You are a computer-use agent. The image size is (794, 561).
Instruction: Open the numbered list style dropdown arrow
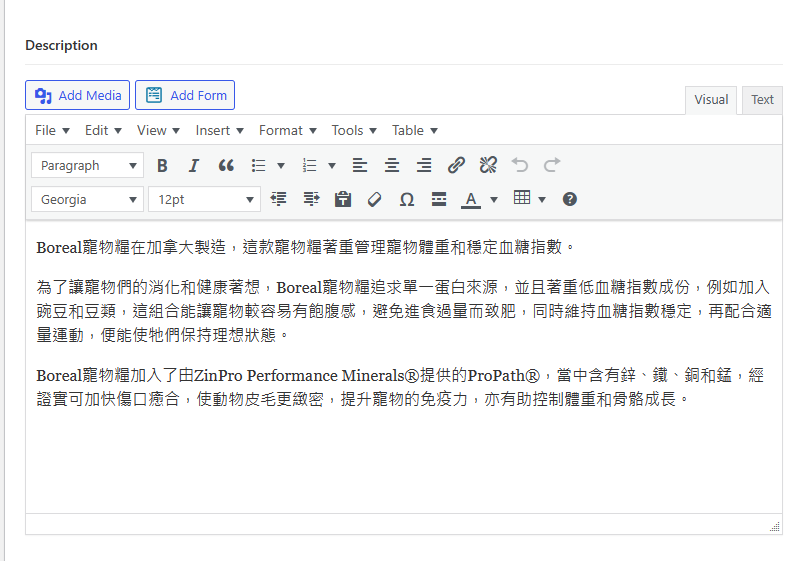click(x=332, y=166)
